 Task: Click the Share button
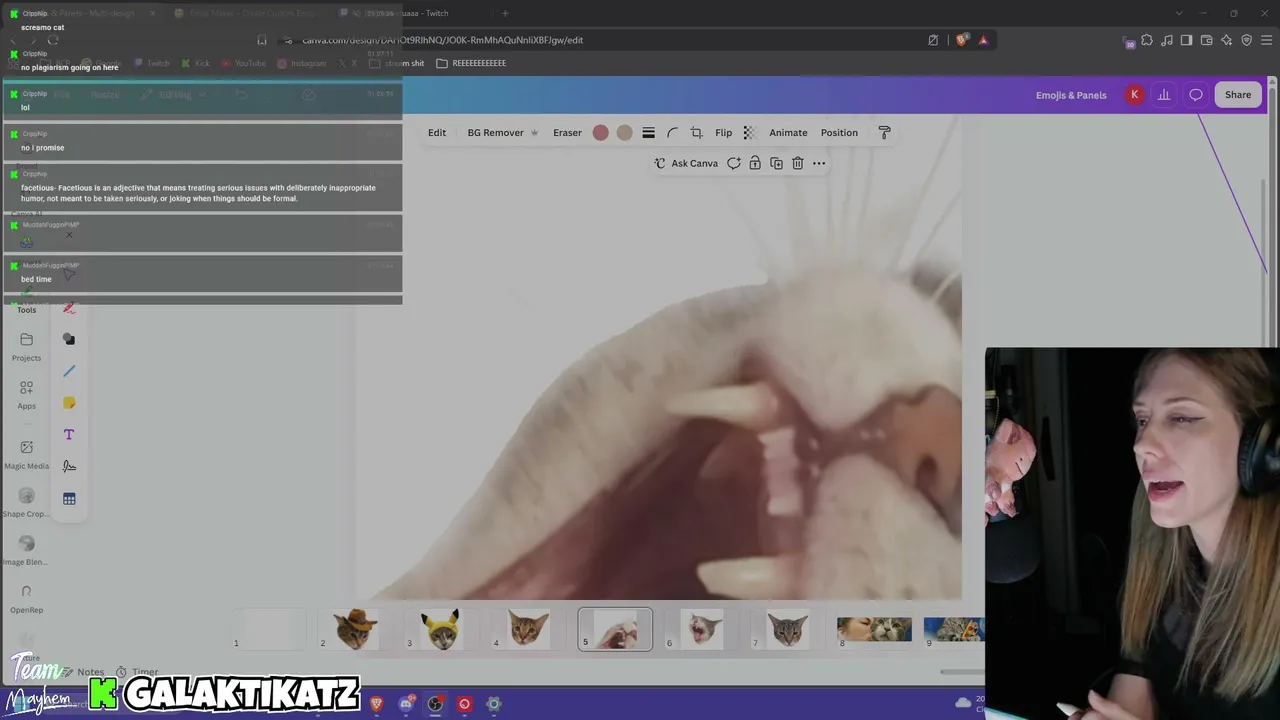(1238, 95)
